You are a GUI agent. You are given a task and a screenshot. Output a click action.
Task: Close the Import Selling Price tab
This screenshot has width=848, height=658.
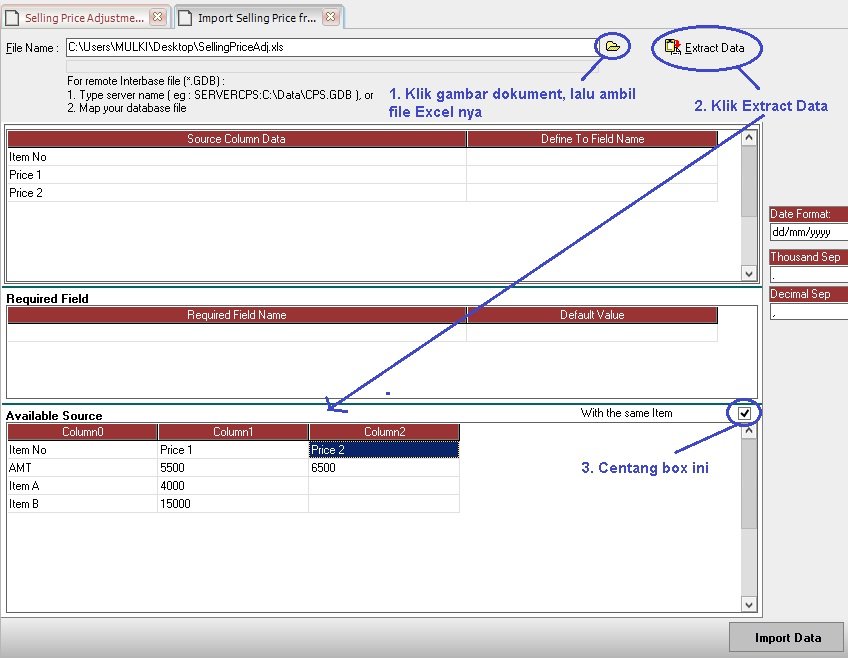point(330,17)
